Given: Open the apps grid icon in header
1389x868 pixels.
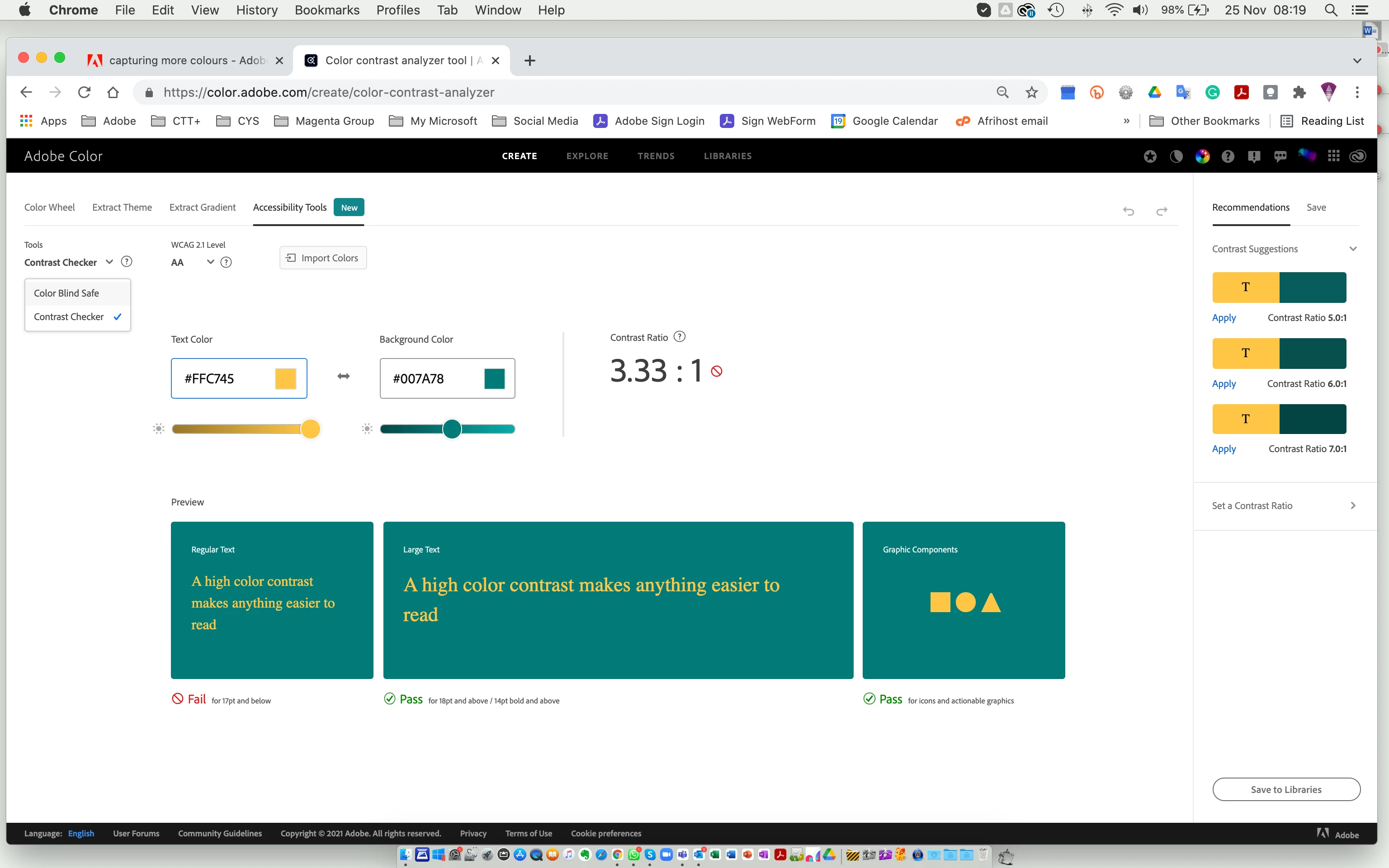Looking at the screenshot, I should [1333, 156].
